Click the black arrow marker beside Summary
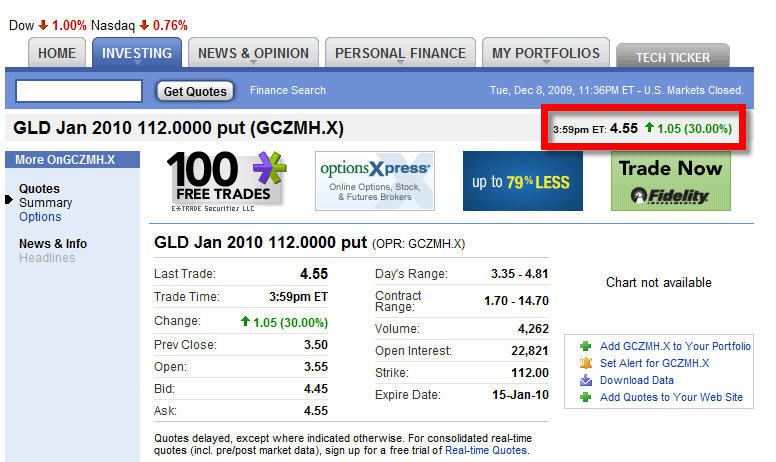Viewport: 776px width, 462px height. coord(8,200)
